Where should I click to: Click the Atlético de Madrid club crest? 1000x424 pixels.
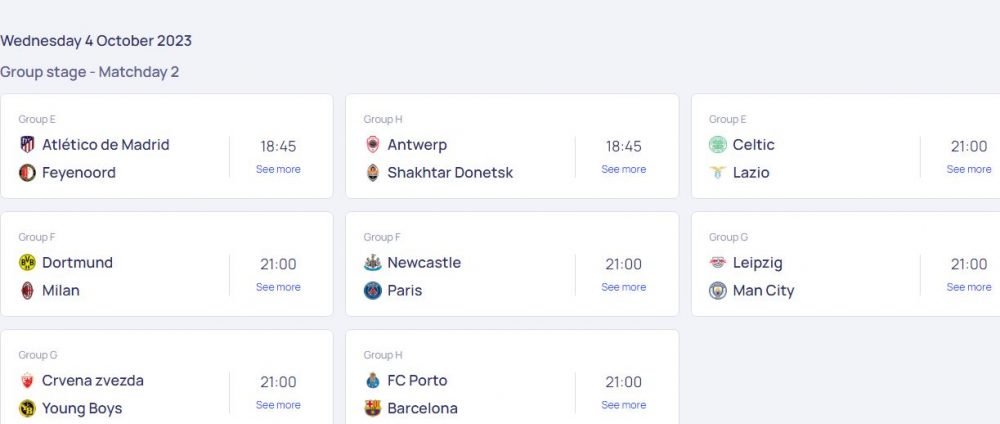(x=27, y=145)
